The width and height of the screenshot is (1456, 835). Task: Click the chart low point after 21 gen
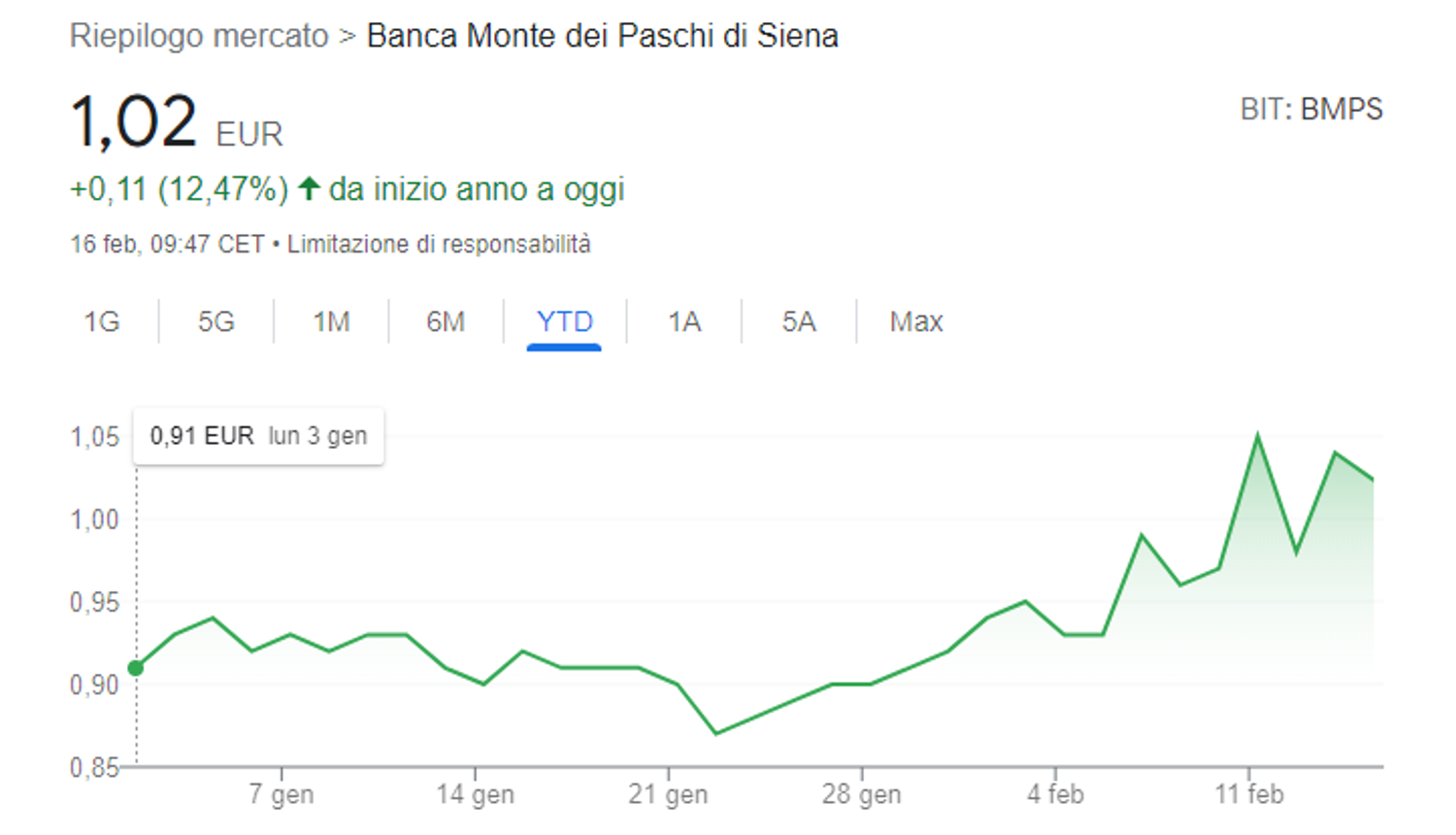point(716,733)
